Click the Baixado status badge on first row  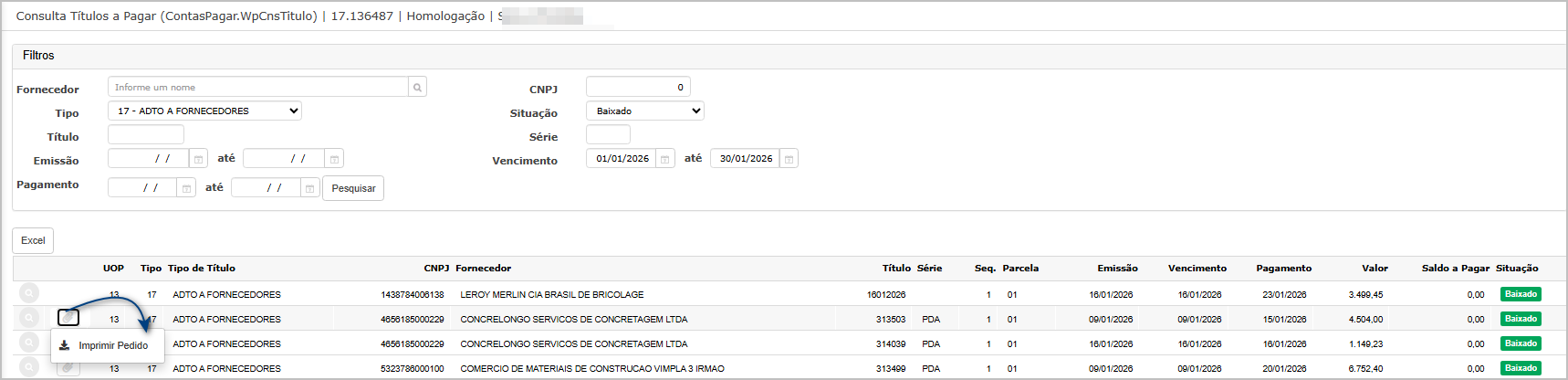click(x=1521, y=294)
